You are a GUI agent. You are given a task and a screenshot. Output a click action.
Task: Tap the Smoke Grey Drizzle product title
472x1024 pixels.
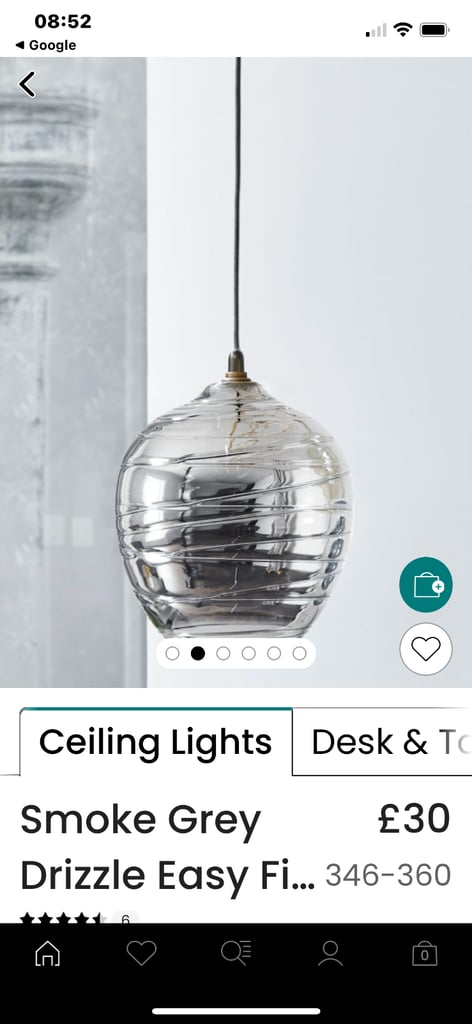pos(168,848)
